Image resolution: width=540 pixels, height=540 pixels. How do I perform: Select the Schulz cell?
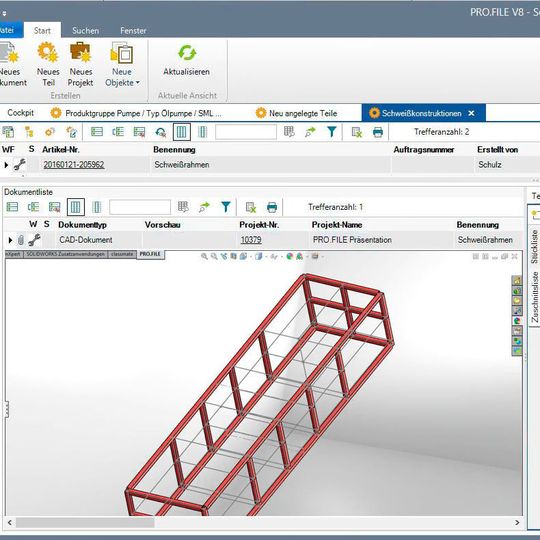[x=489, y=165]
